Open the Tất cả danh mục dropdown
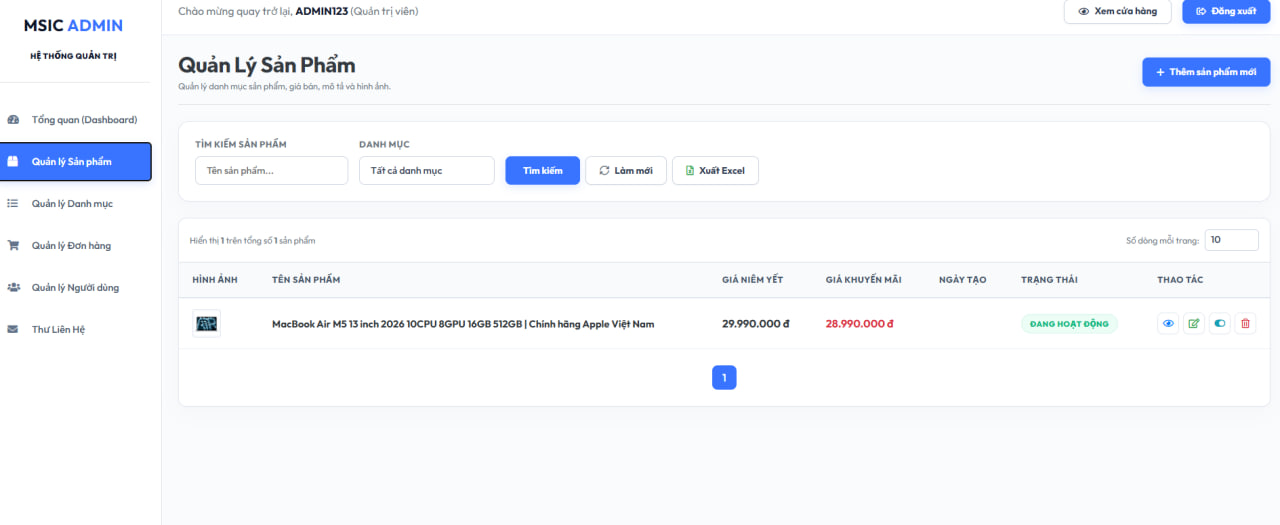This screenshot has width=1280, height=525. pyautogui.click(x=427, y=170)
